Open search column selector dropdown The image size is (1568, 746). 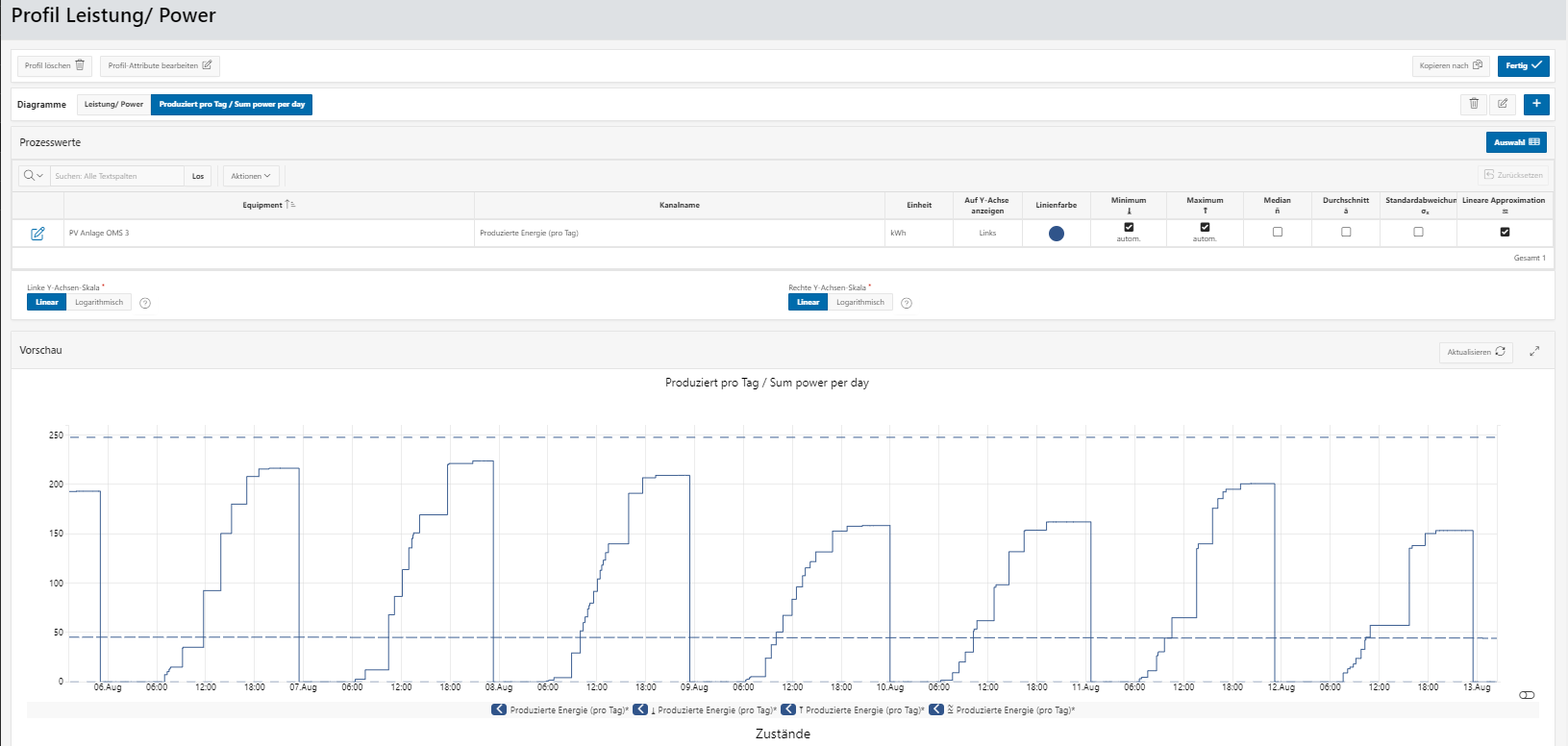coord(34,176)
